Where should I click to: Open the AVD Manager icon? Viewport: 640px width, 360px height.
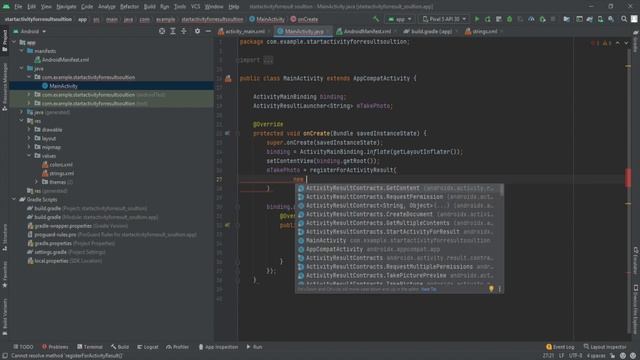pyautogui.click(x=600, y=19)
